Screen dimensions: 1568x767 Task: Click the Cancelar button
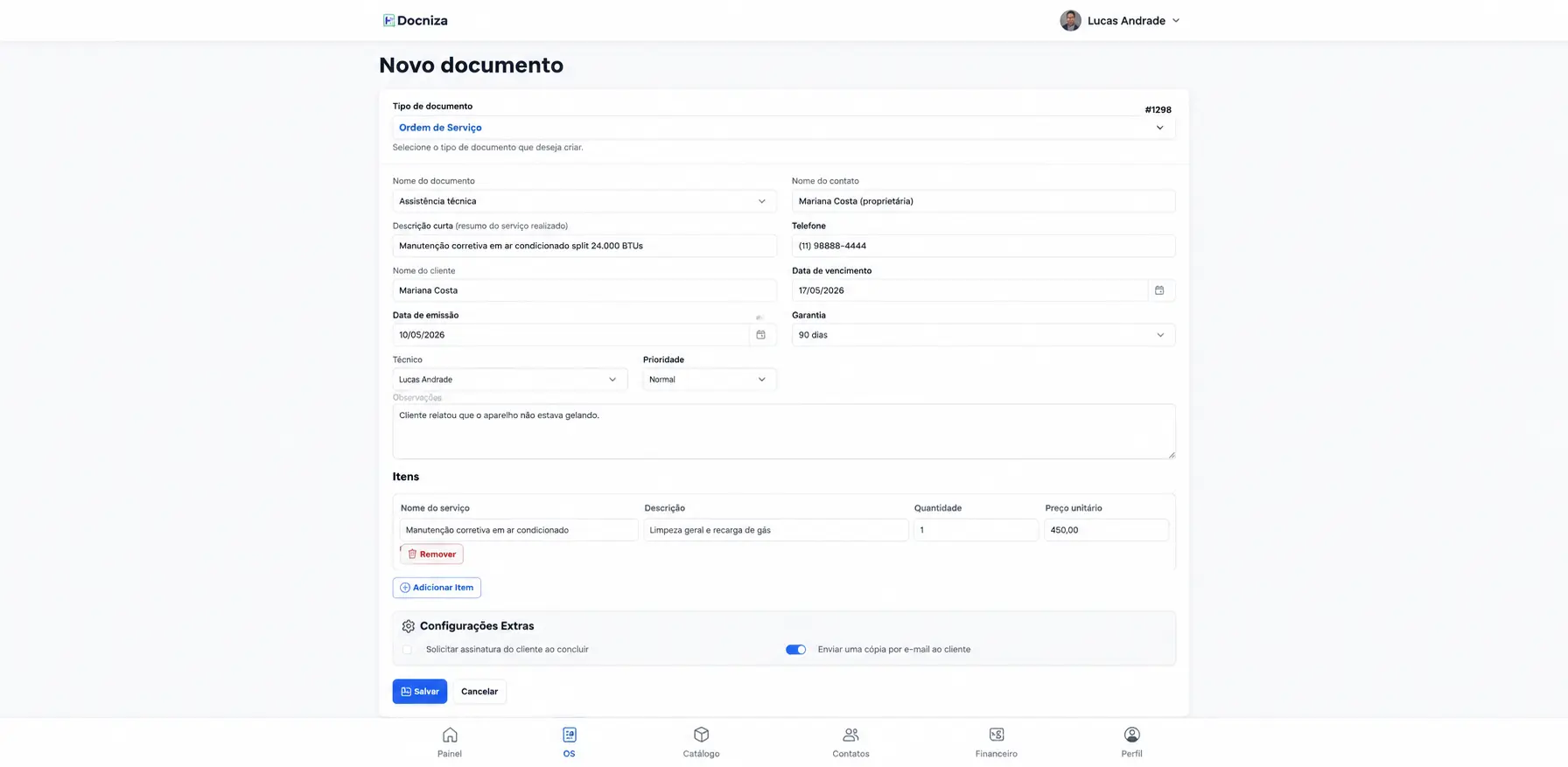479,692
